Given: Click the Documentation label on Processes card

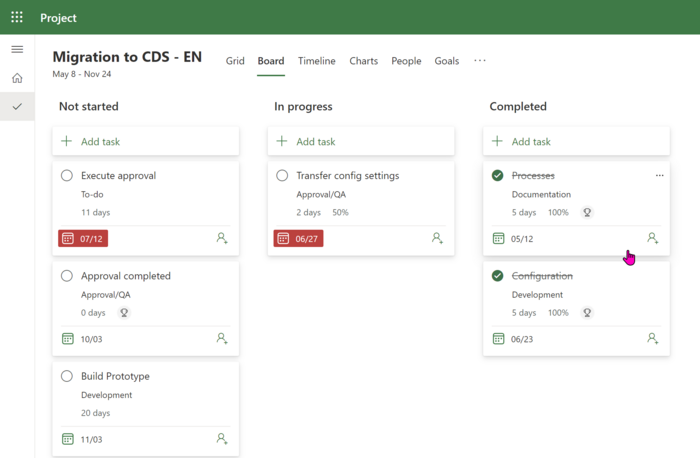Looking at the screenshot, I should coord(541,194).
